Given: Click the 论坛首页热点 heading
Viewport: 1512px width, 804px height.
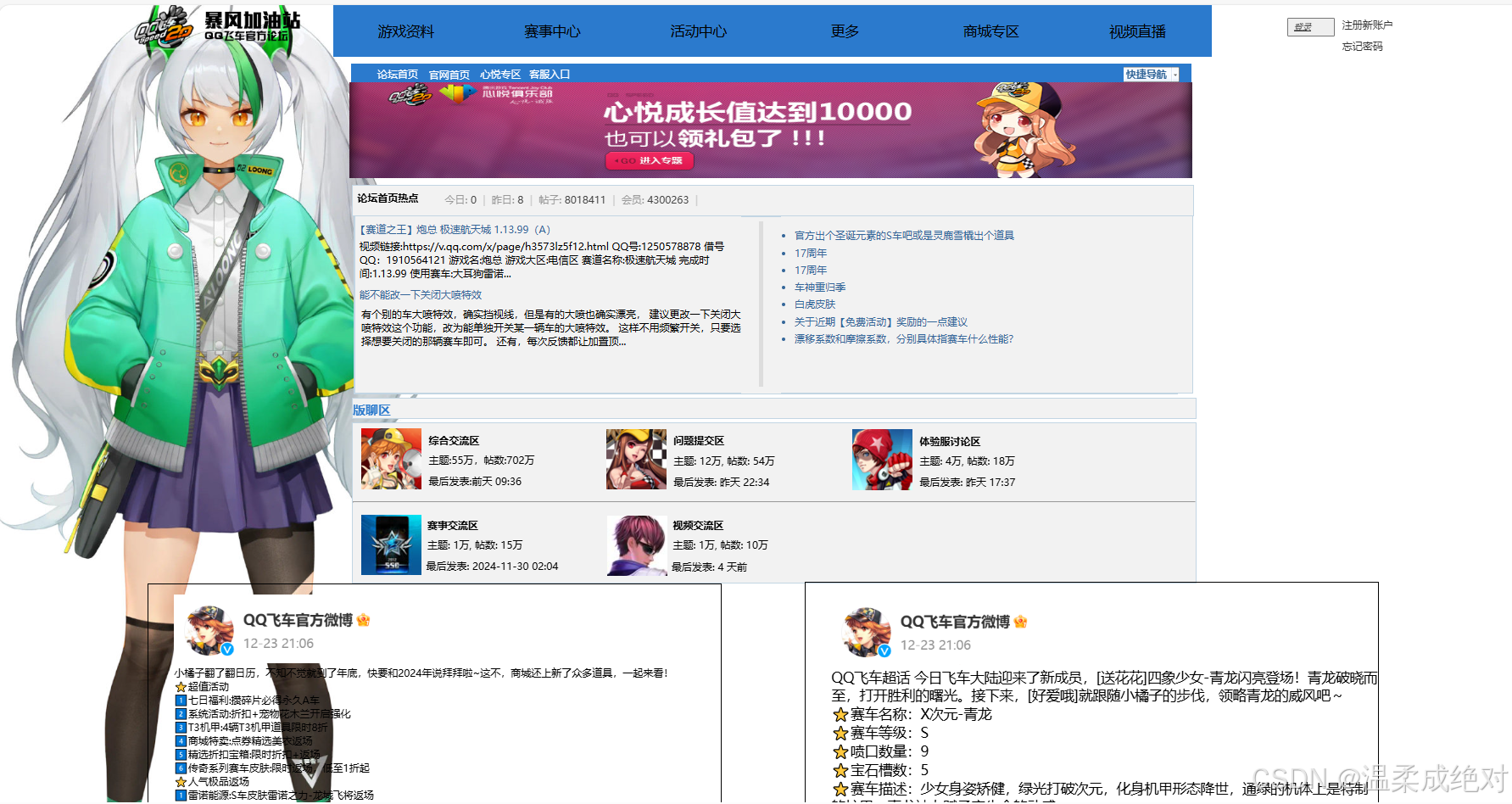Looking at the screenshot, I should [388, 198].
